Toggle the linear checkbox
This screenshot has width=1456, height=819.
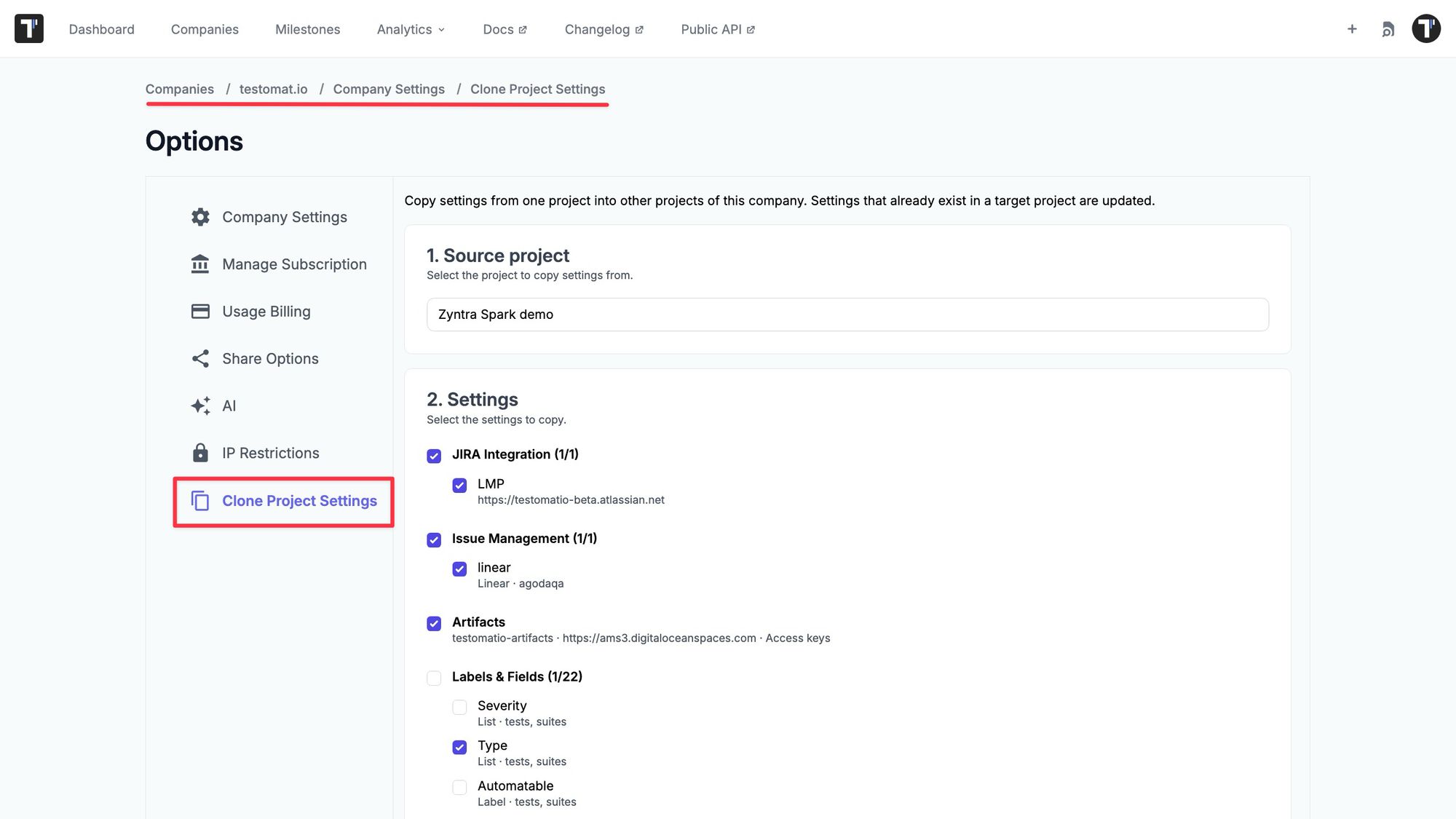(x=459, y=569)
